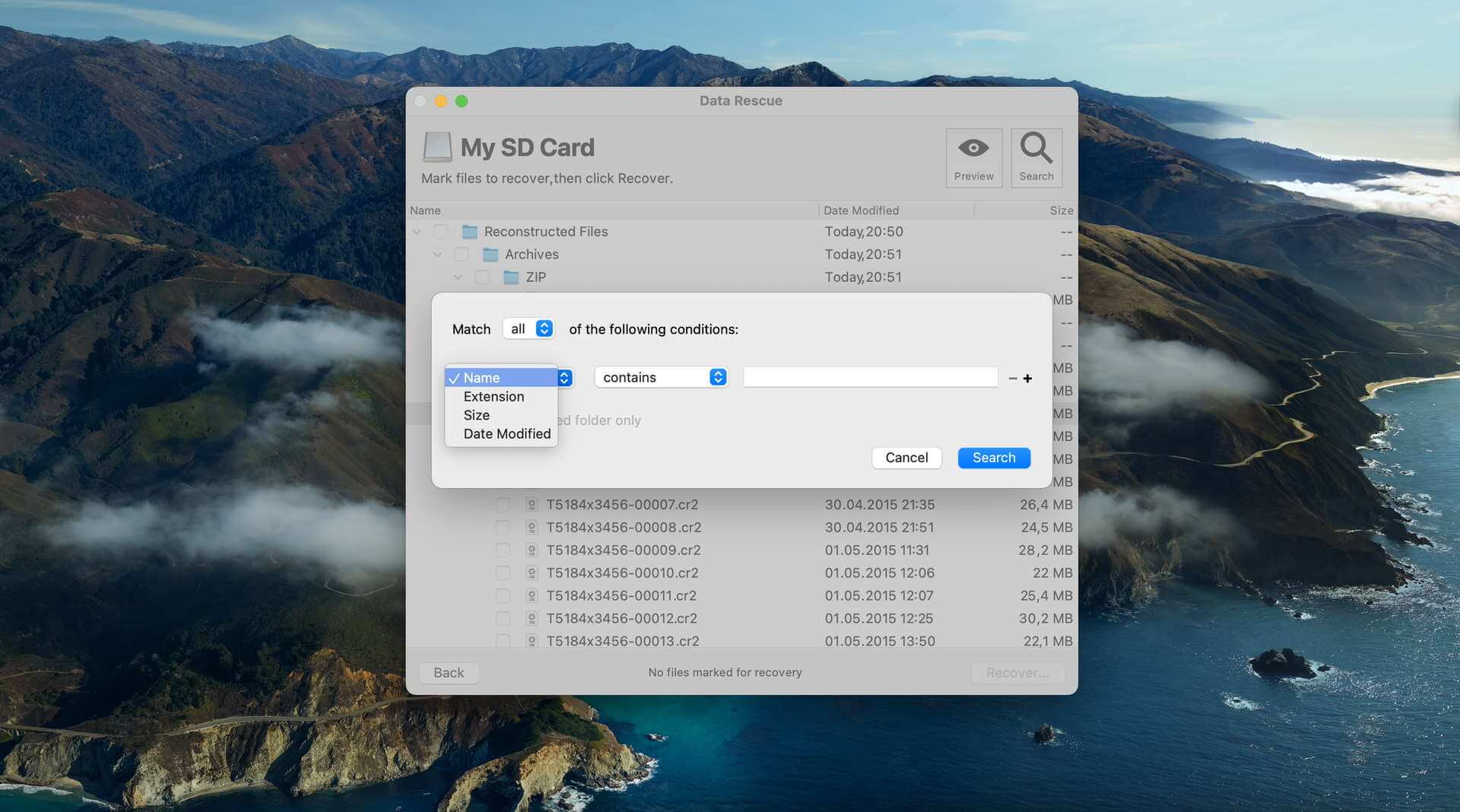Click into the search value text field
This screenshot has width=1460, height=812.
click(871, 378)
